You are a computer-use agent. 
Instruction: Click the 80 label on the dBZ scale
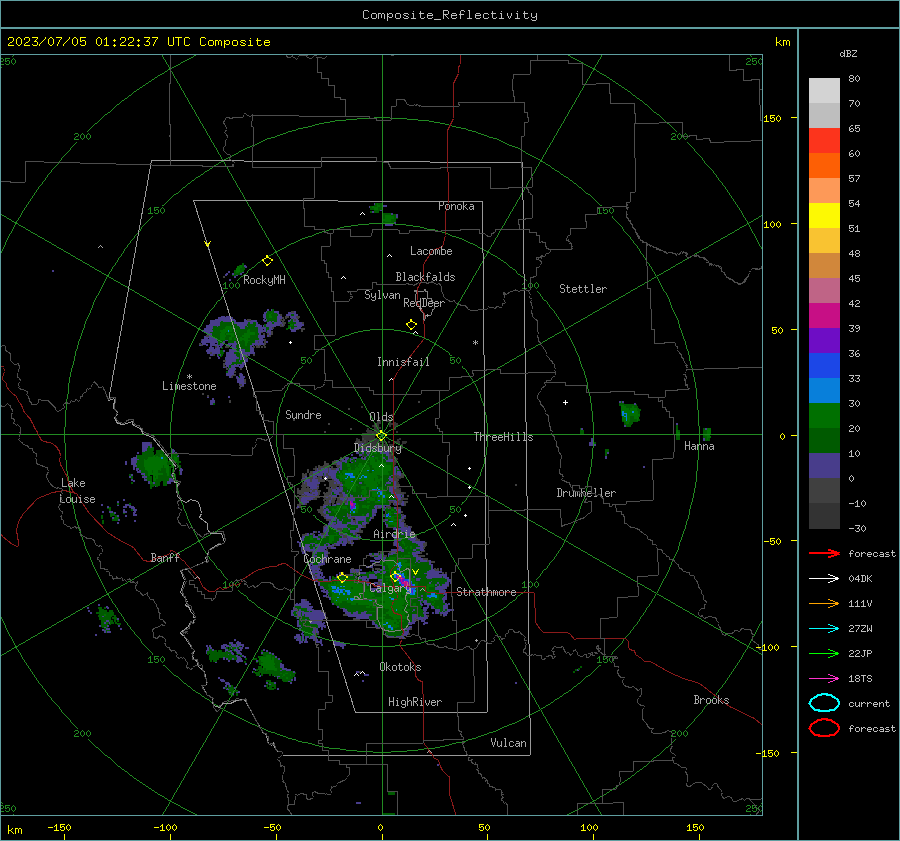pos(854,78)
